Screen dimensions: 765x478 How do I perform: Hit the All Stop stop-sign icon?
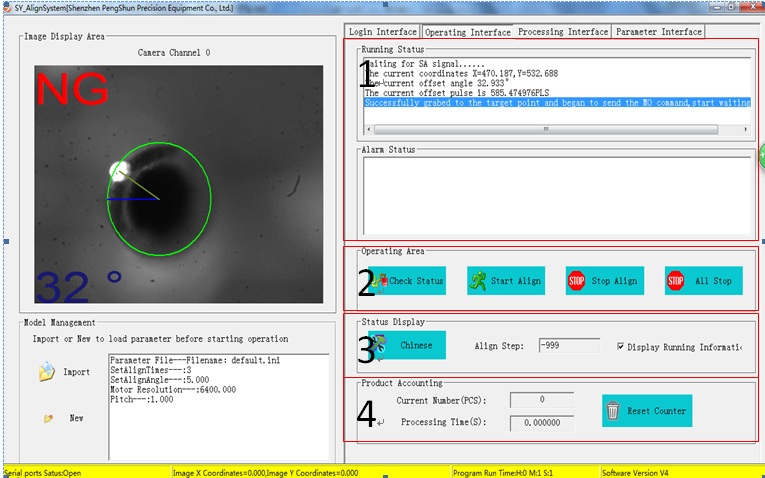(x=676, y=281)
